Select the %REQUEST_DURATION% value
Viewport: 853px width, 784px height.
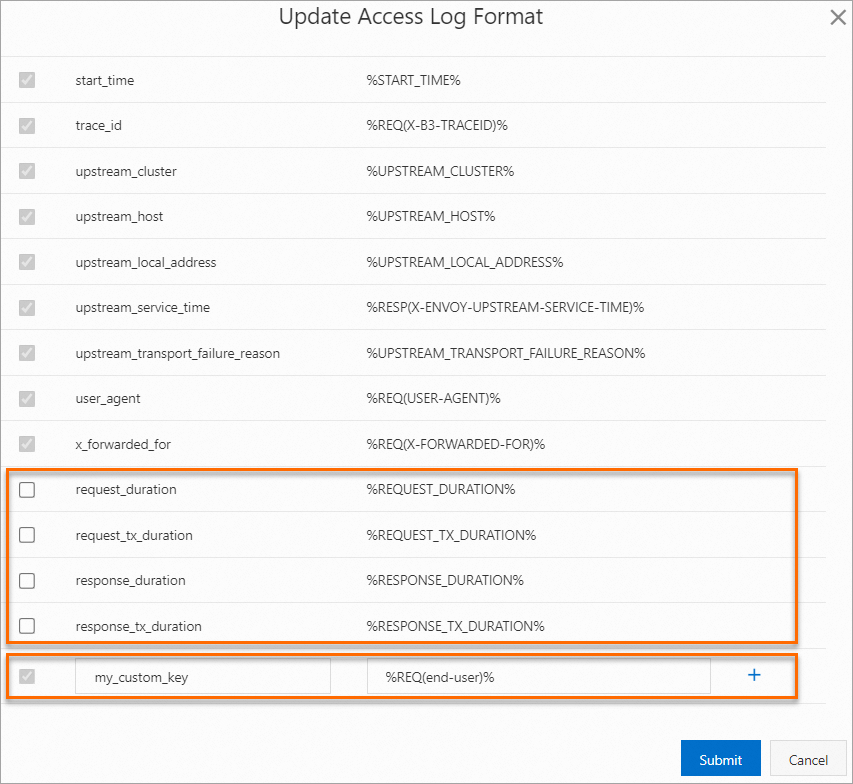(441, 489)
